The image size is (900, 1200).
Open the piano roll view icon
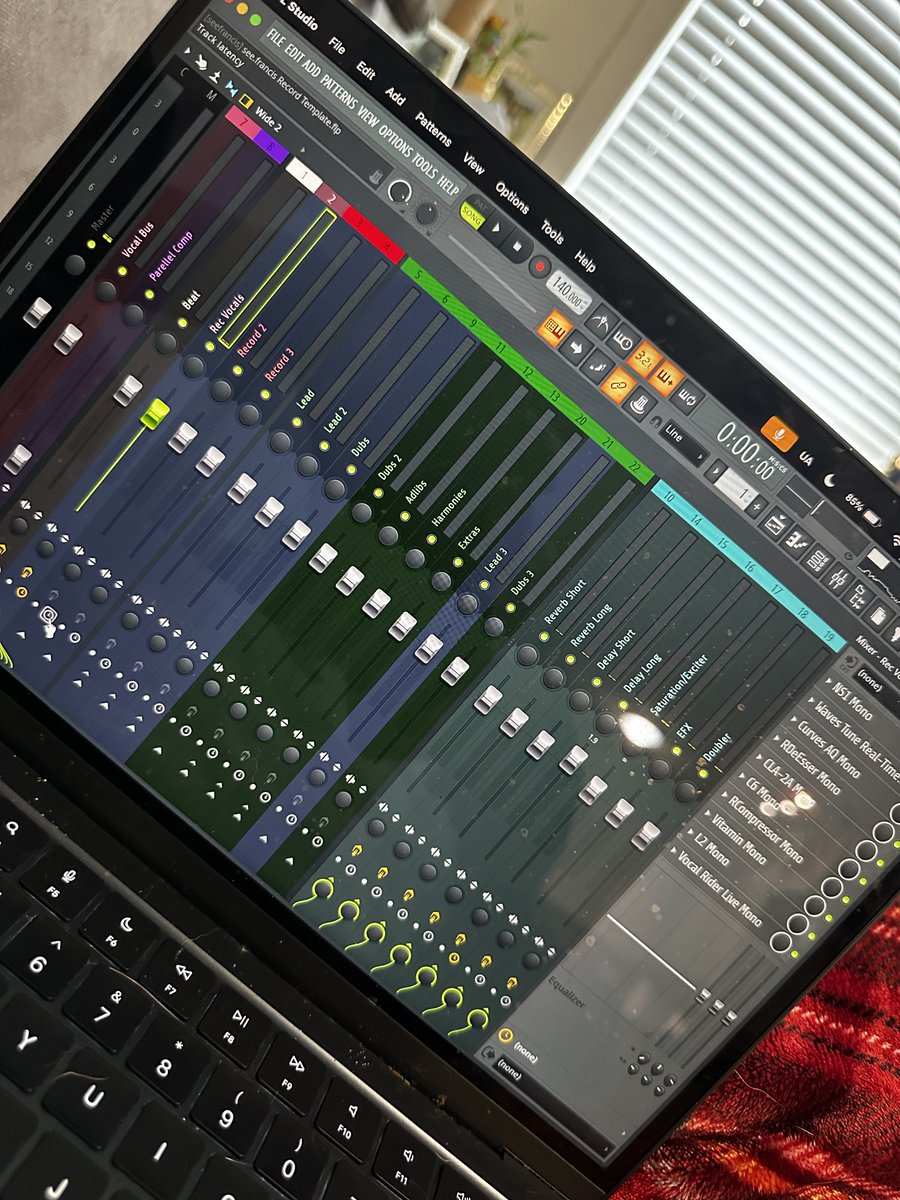[797, 541]
